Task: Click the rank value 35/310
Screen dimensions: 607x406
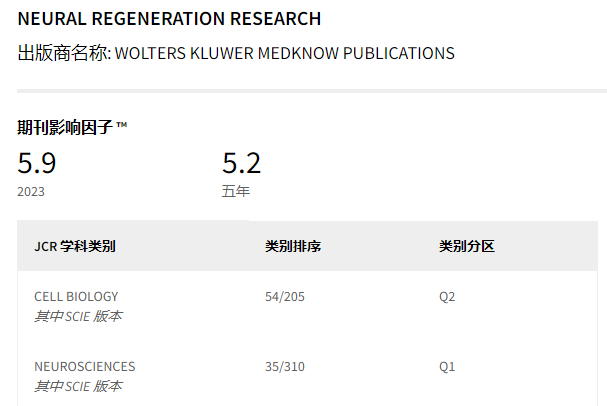Action: click(x=285, y=367)
